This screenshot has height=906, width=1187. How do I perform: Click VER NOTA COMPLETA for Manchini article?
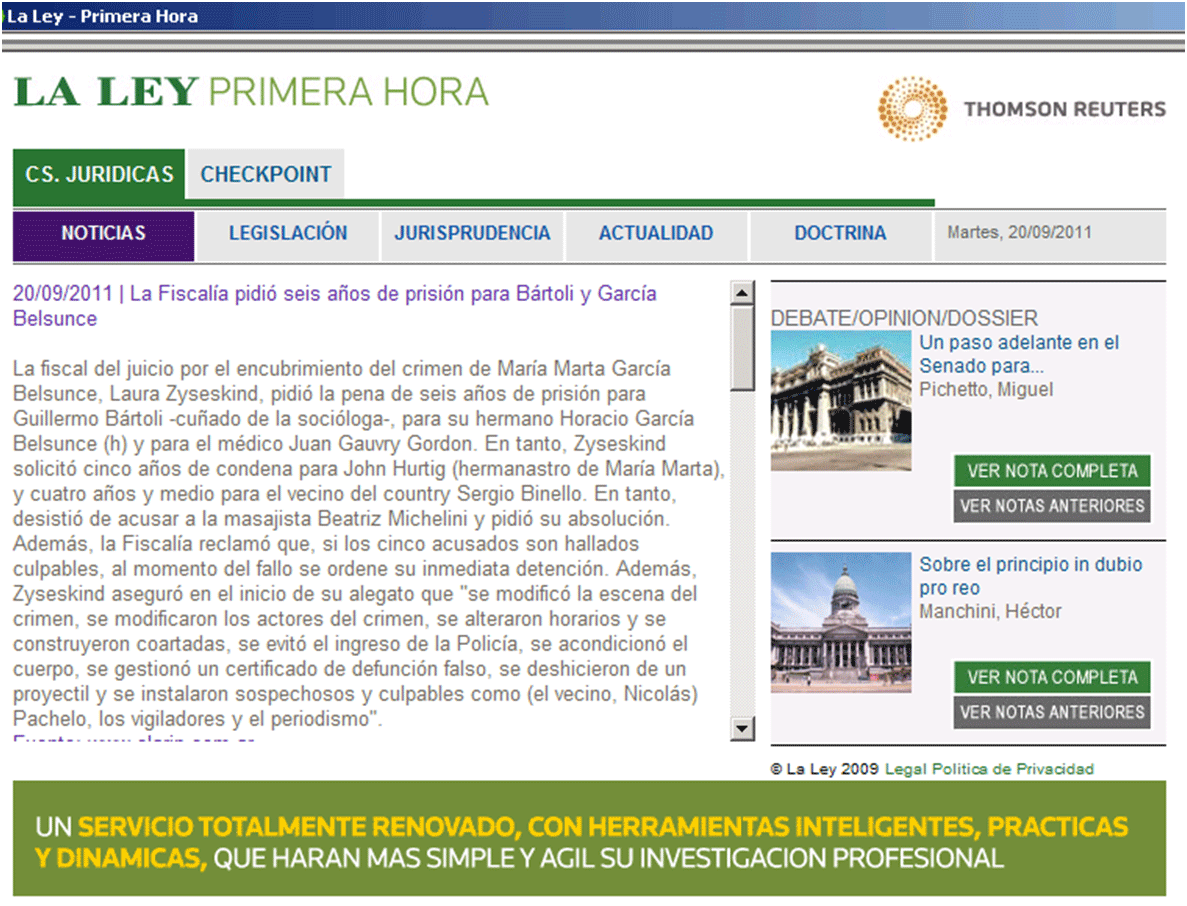point(1052,677)
